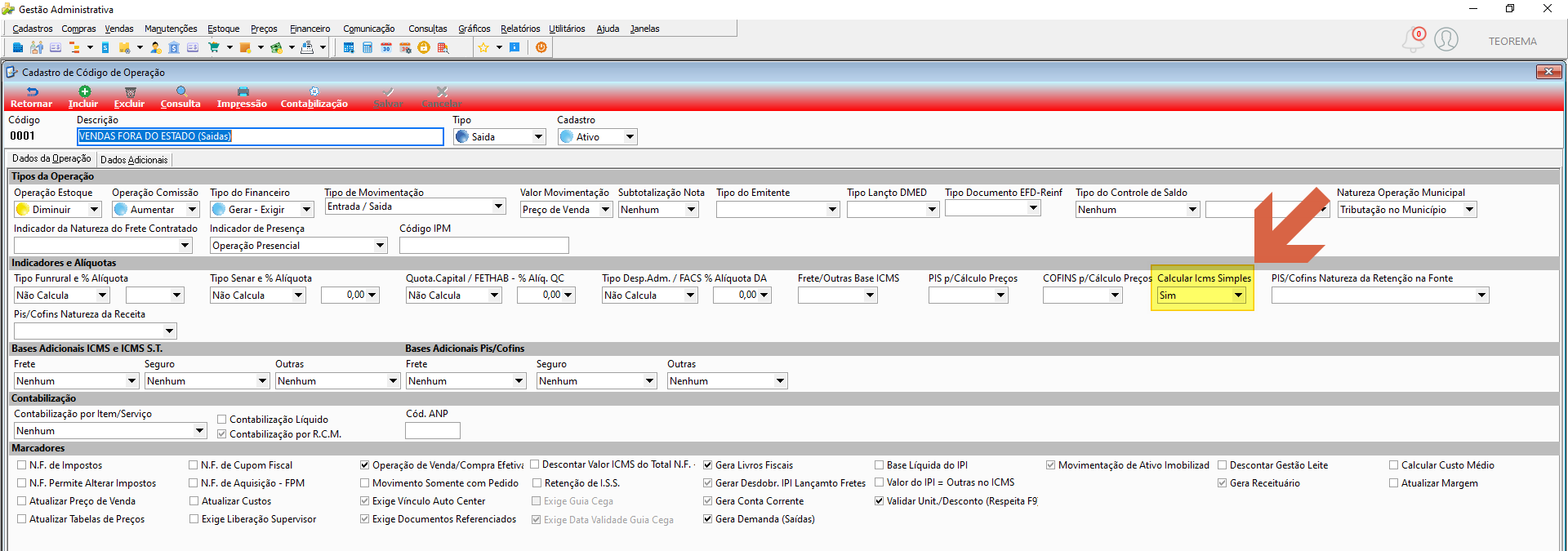
Task: Click the green money bills toolbar icon
Action: [276, 47]
